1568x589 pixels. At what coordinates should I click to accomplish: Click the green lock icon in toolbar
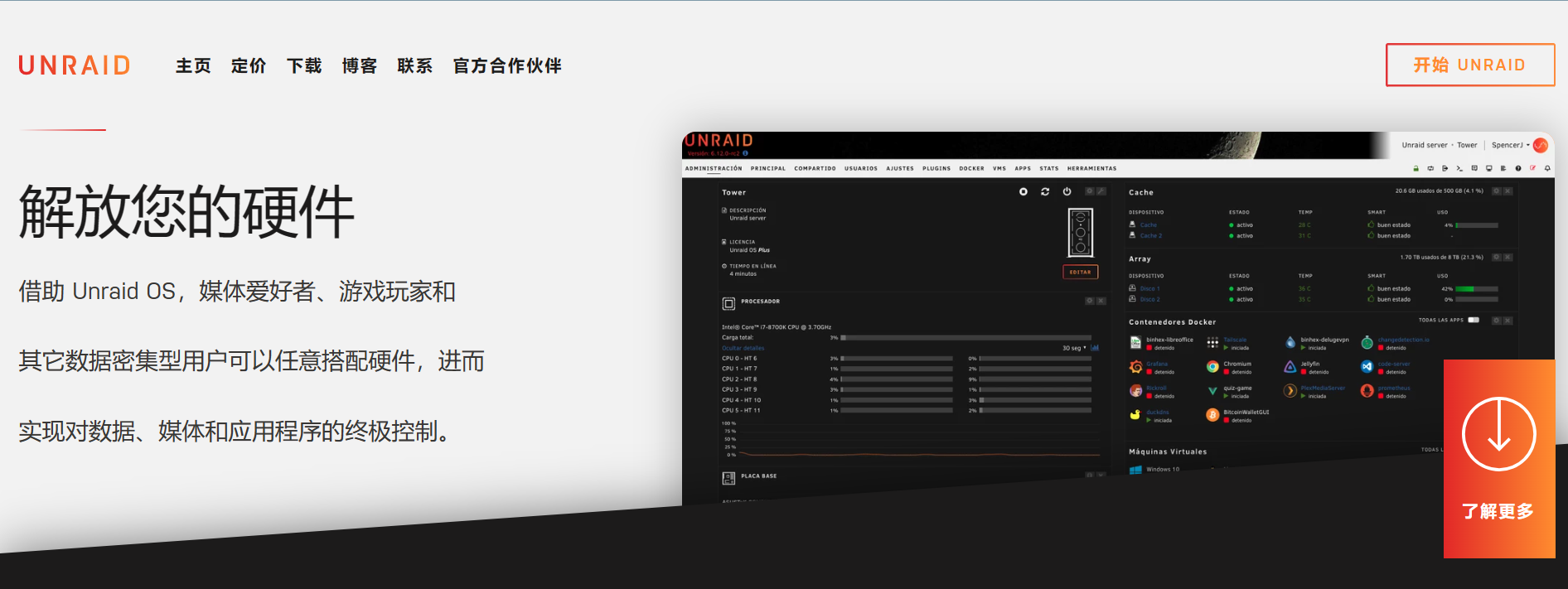1416,168
